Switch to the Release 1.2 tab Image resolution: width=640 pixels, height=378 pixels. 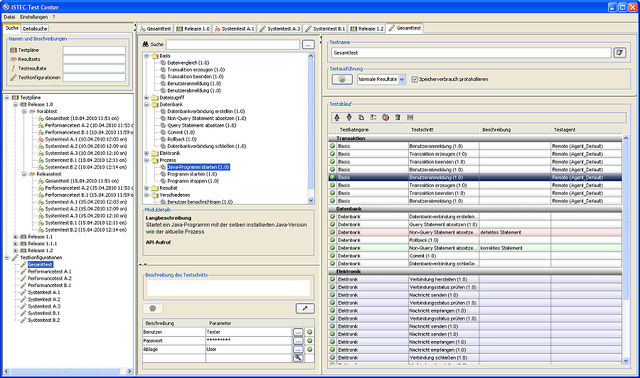coord(367,29)
